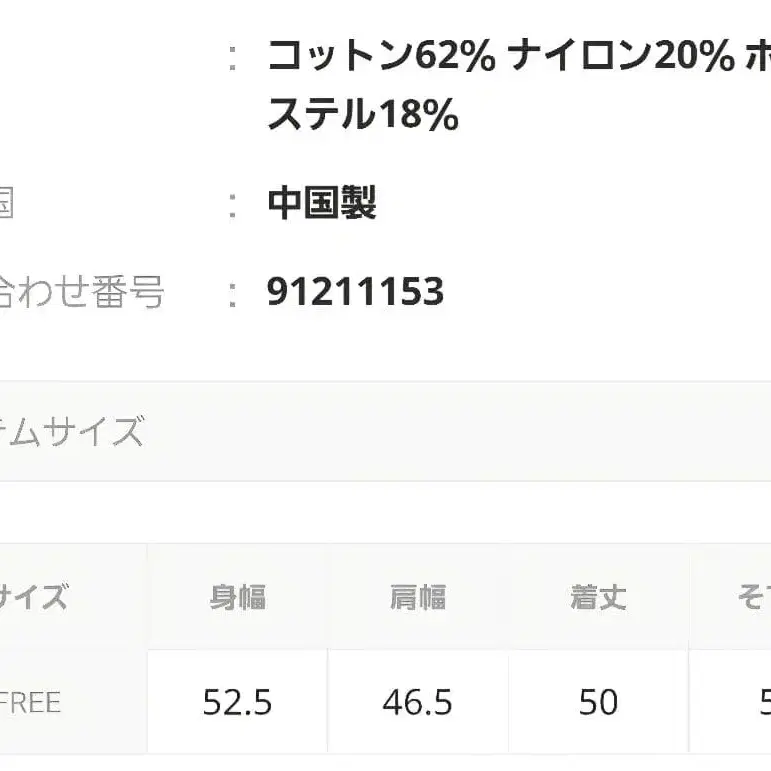
Task: Select the 着丈 column header
Action: pos(598,597)
